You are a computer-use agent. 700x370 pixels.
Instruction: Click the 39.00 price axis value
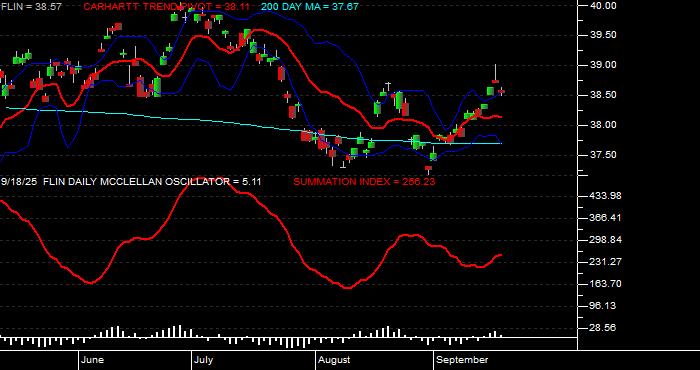(x=604, y=65)
